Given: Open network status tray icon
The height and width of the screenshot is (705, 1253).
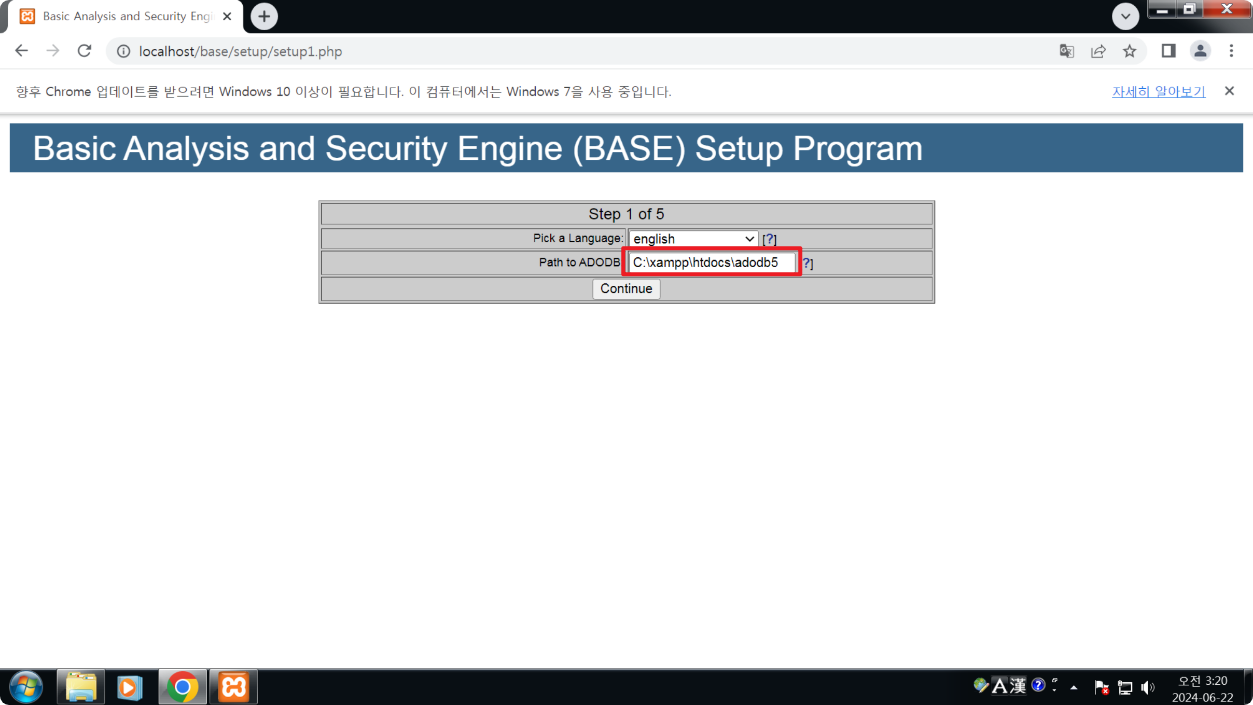Looking at the screenshot, I should coord(1125,688).
